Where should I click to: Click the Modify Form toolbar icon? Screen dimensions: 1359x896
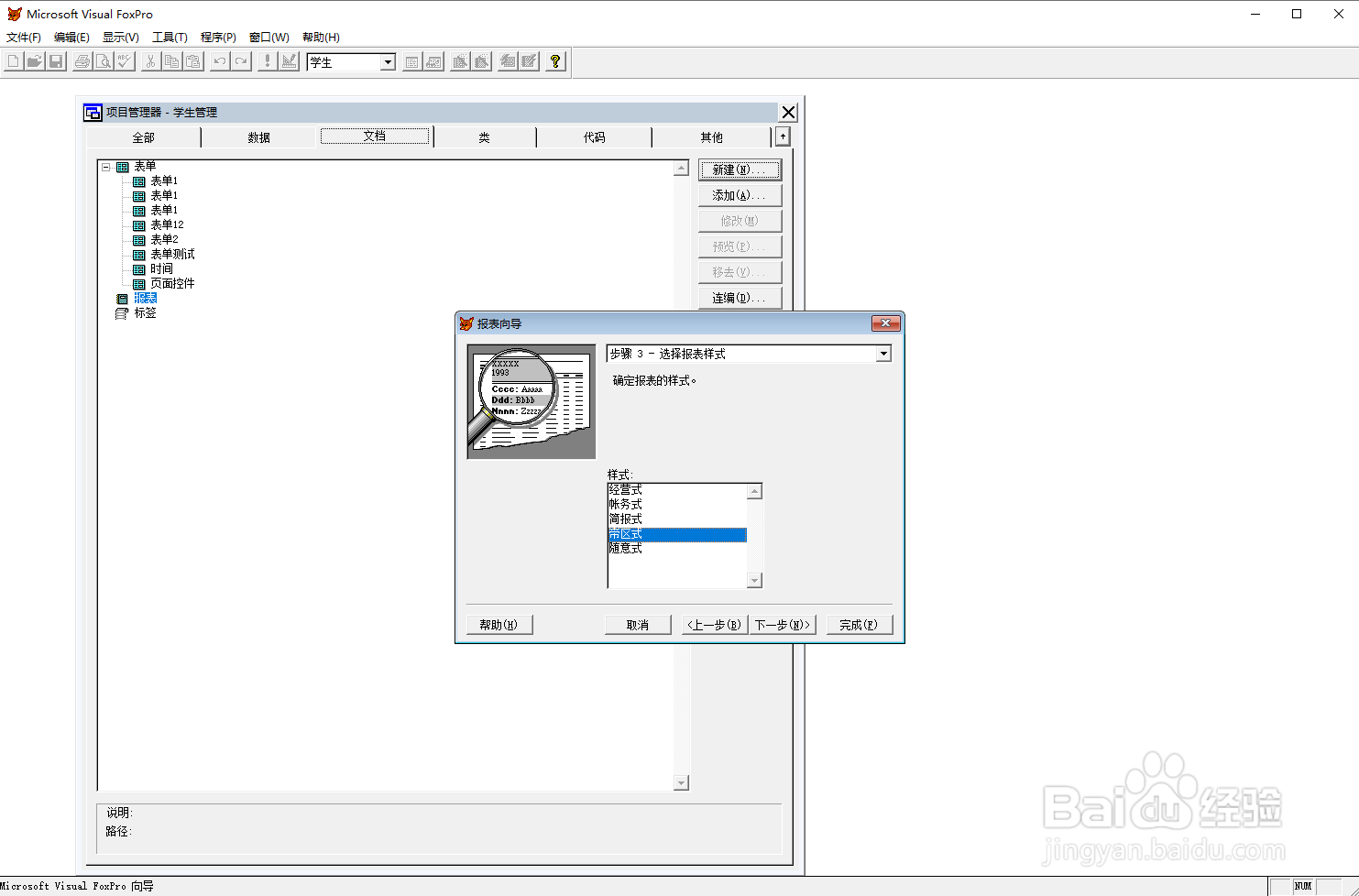pyautogui.click(x=290, y=61)
